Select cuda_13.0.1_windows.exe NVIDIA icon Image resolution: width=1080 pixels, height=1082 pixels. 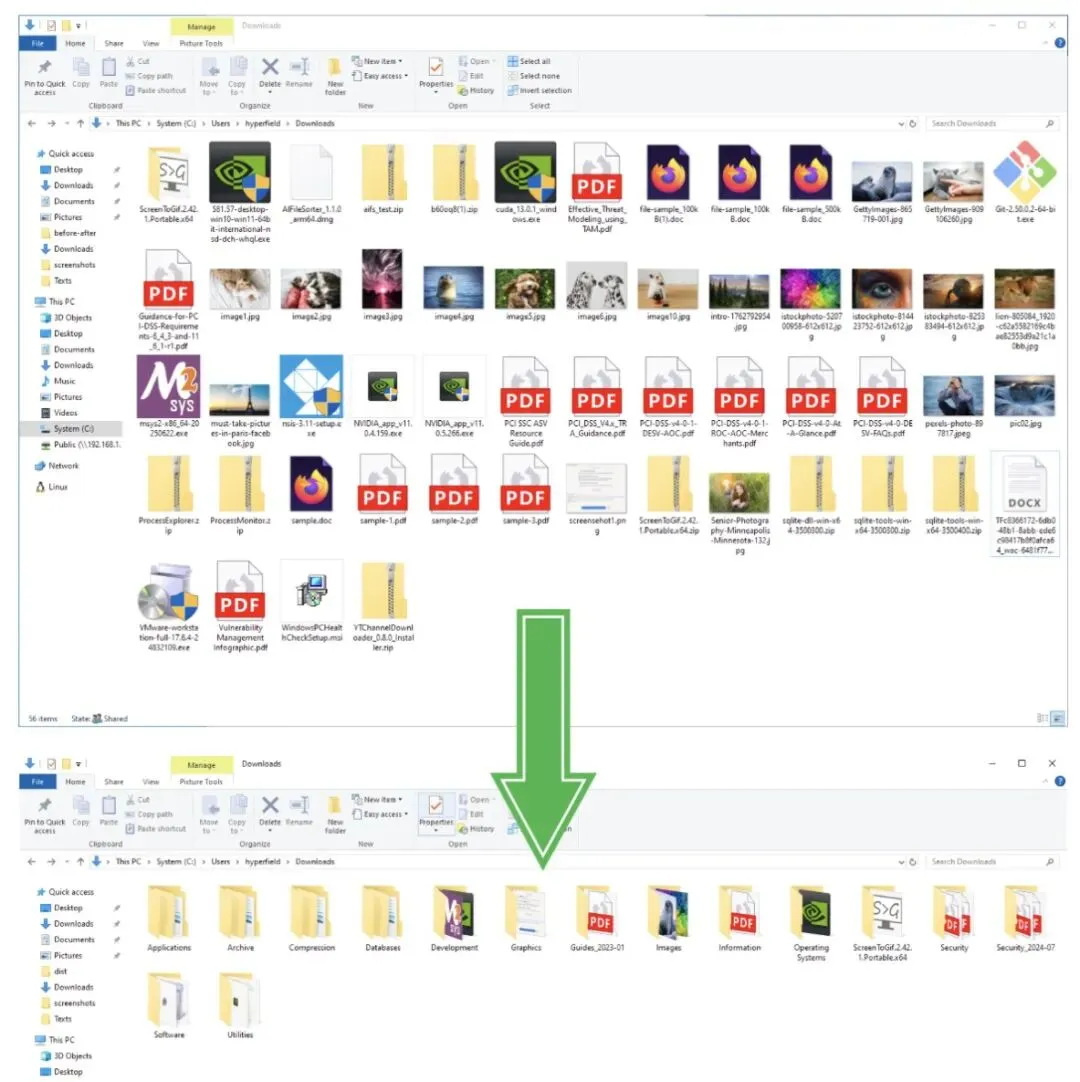525,172
